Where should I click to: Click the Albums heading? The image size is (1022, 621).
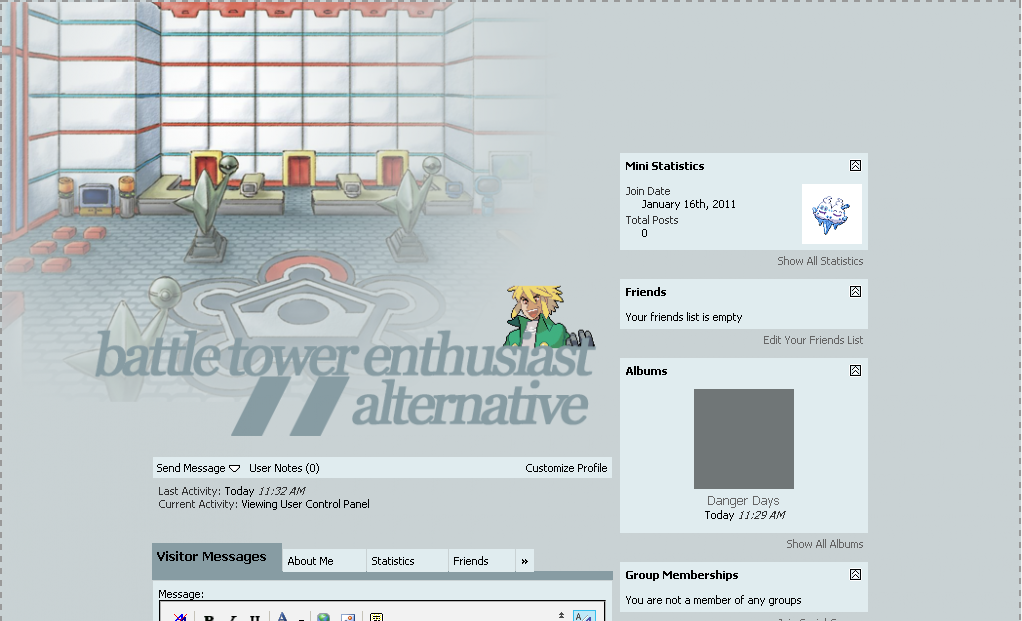[647, 370]
